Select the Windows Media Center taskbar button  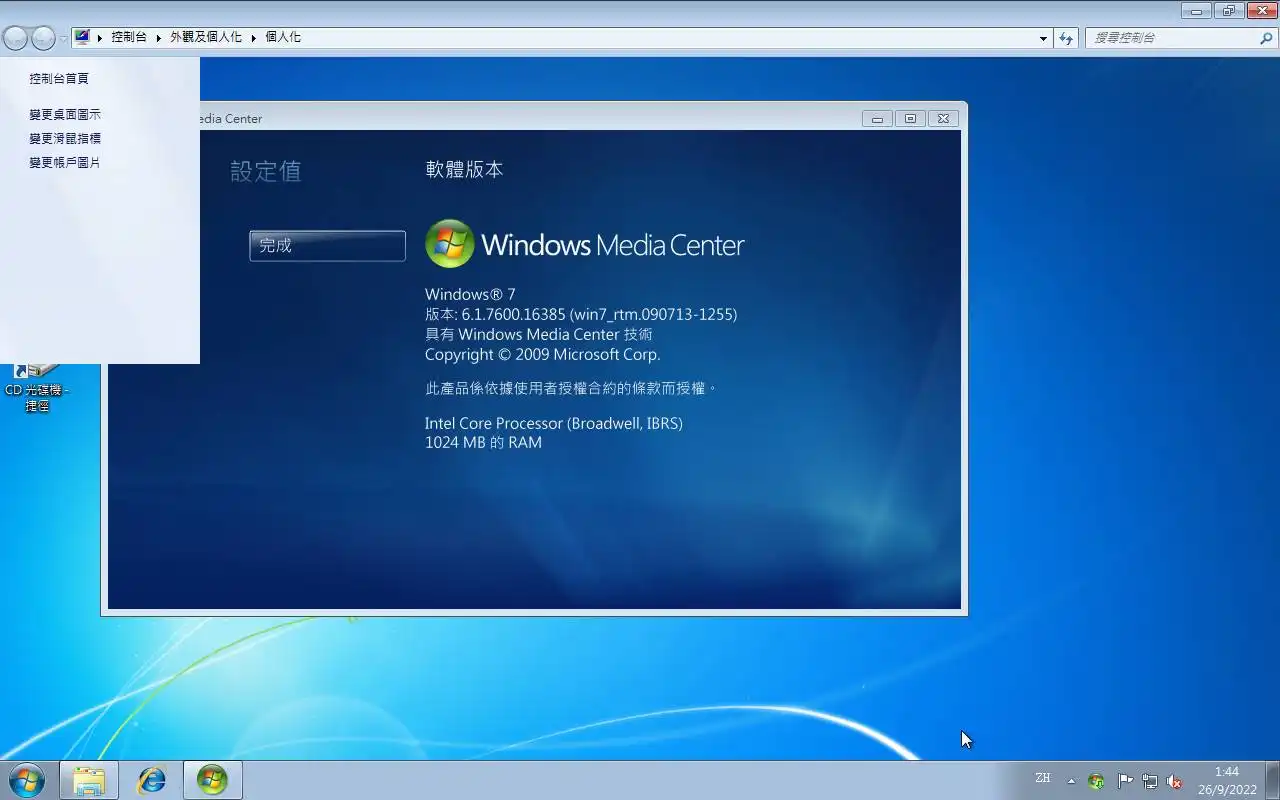tap(212, 780)
